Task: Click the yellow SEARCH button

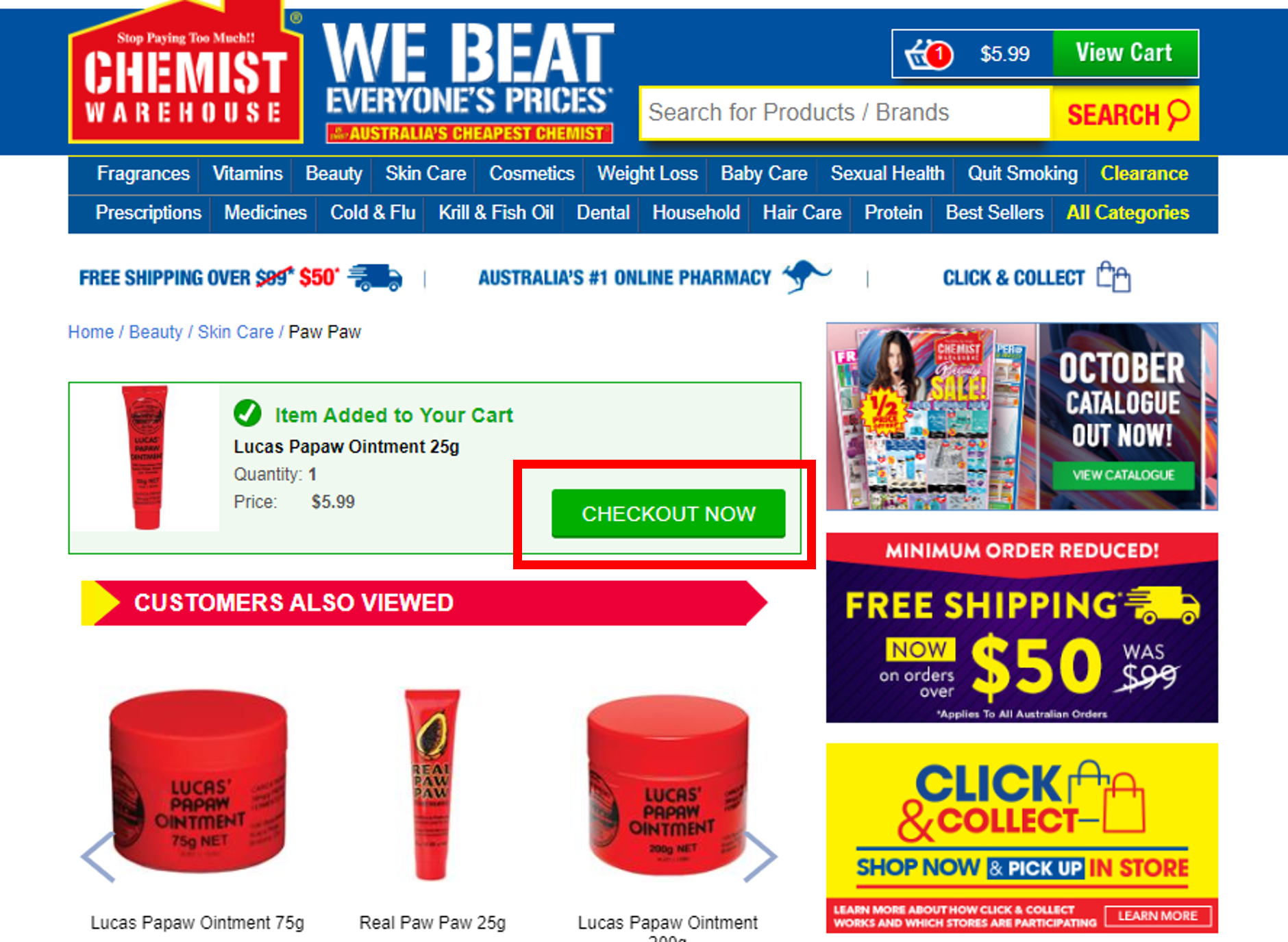Action: [1126, 114]
